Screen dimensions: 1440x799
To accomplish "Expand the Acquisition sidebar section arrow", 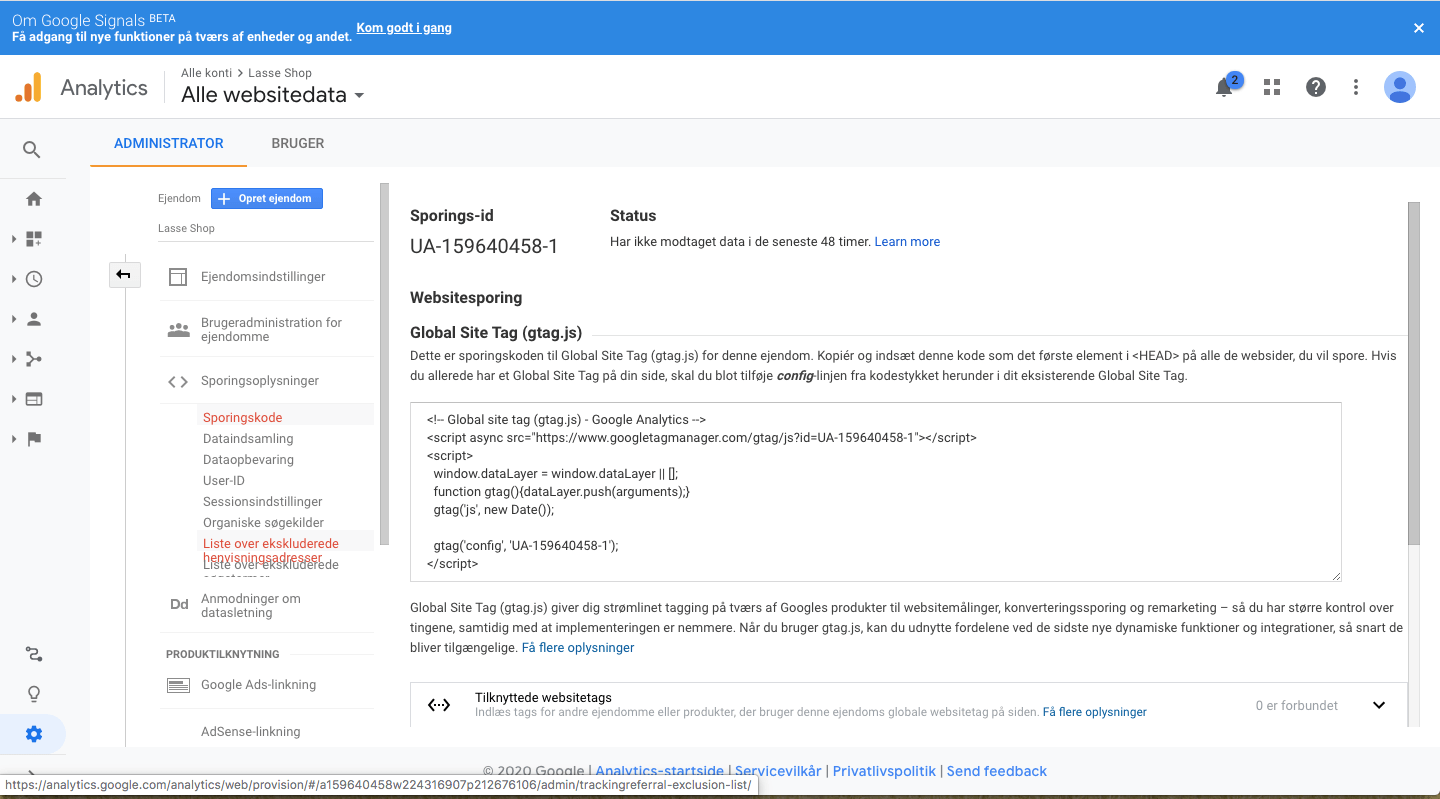I will [x=14, y=359].
